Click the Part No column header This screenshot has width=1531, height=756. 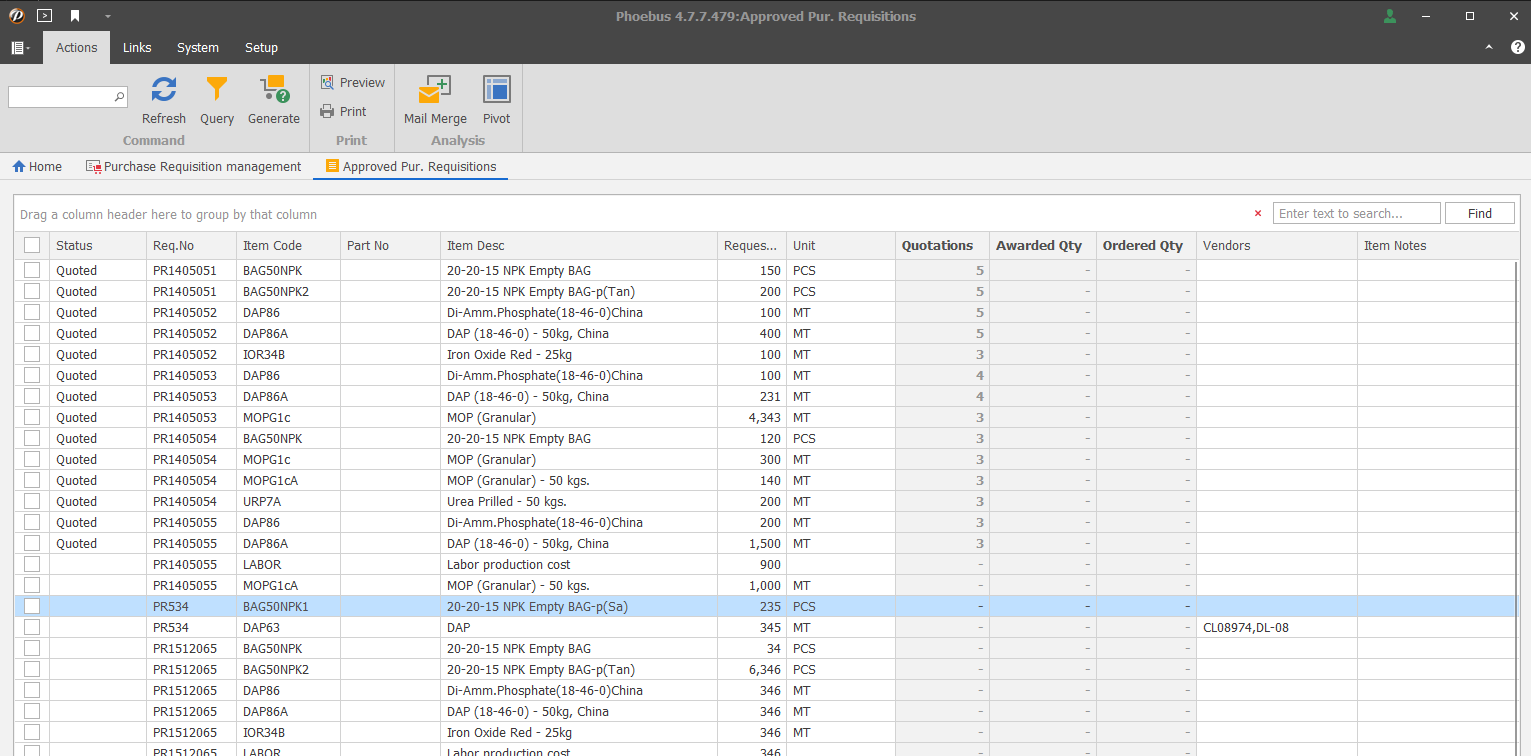(390, 245)
